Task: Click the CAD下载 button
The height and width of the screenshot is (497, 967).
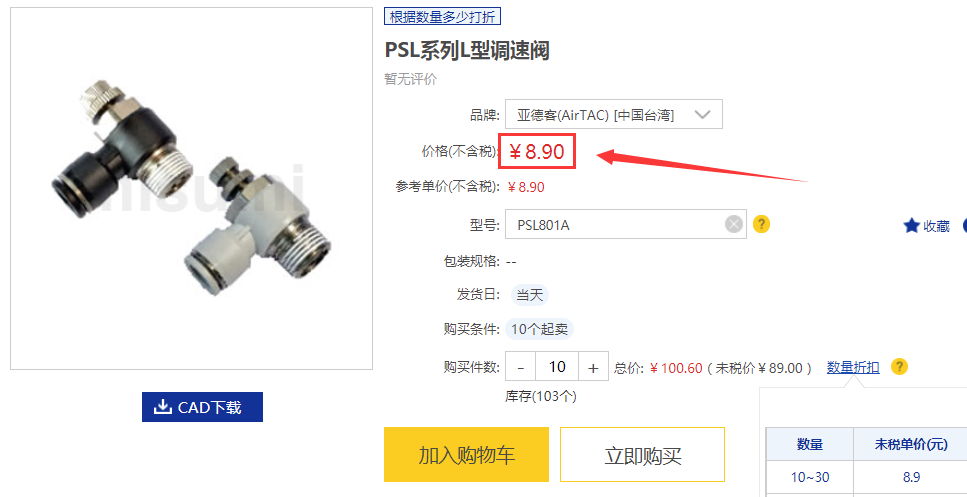Action: (x=202, y=407)
